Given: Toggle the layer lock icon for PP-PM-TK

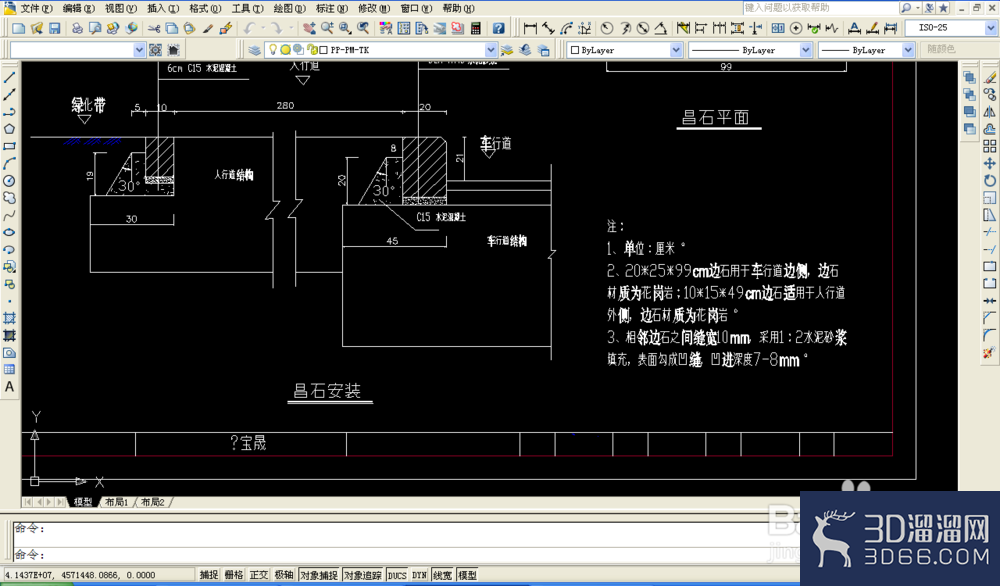Looking at the screenshot, I should point(312,50).
